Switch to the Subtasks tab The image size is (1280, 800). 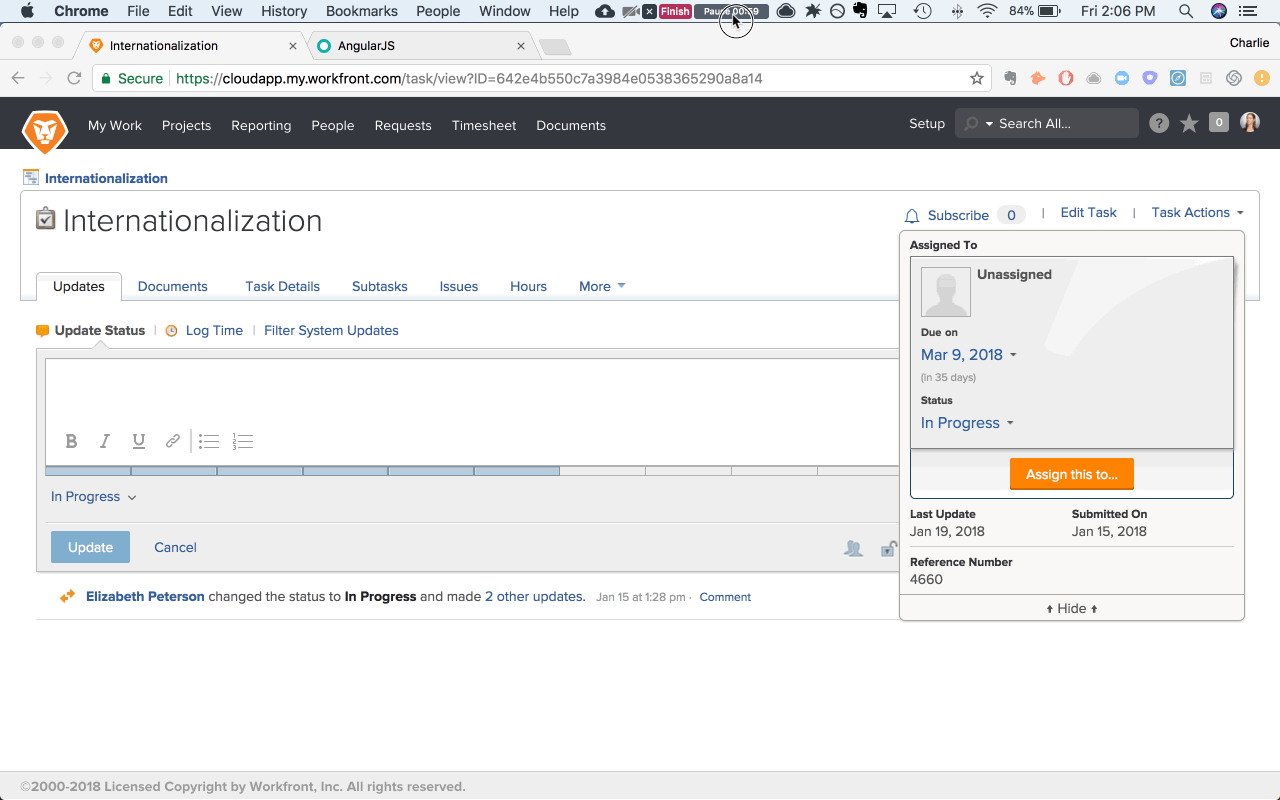point(380,286)
